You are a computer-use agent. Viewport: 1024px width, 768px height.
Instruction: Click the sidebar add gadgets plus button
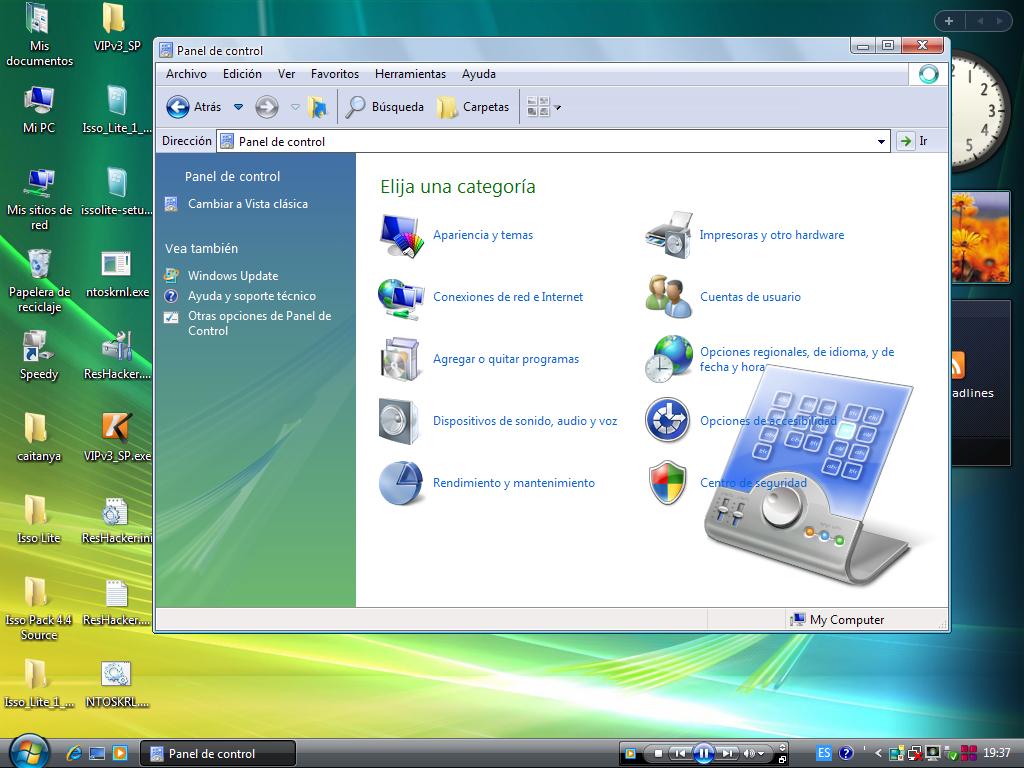(949, 21)
